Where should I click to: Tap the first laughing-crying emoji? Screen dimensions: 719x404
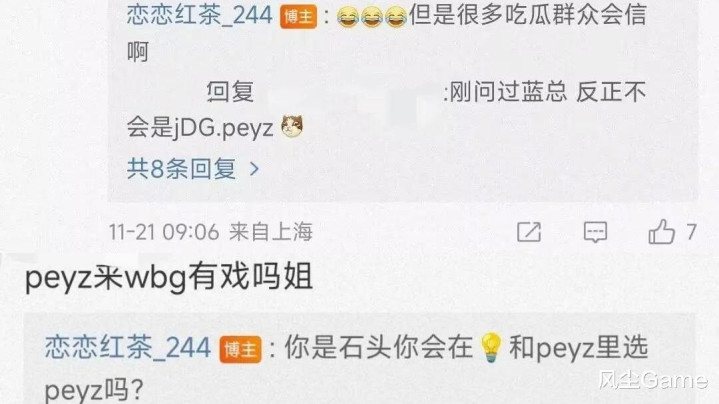point(347,17)
